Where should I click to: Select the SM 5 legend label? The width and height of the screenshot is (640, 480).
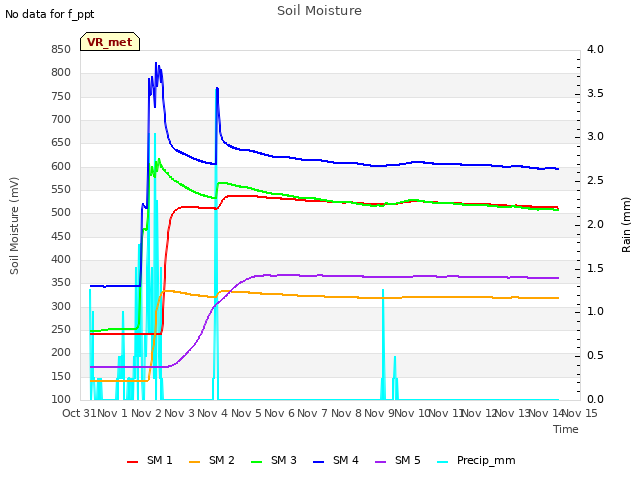tap(408, 460)
